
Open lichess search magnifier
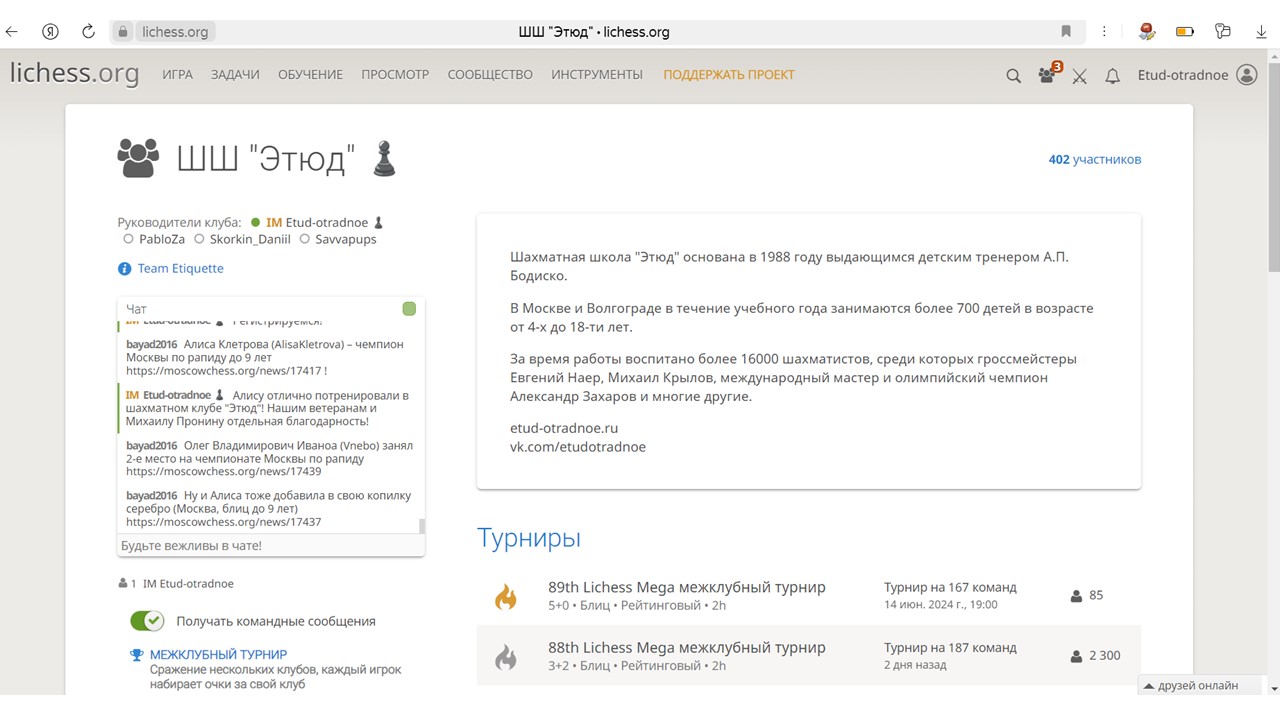click(1013, 75)
